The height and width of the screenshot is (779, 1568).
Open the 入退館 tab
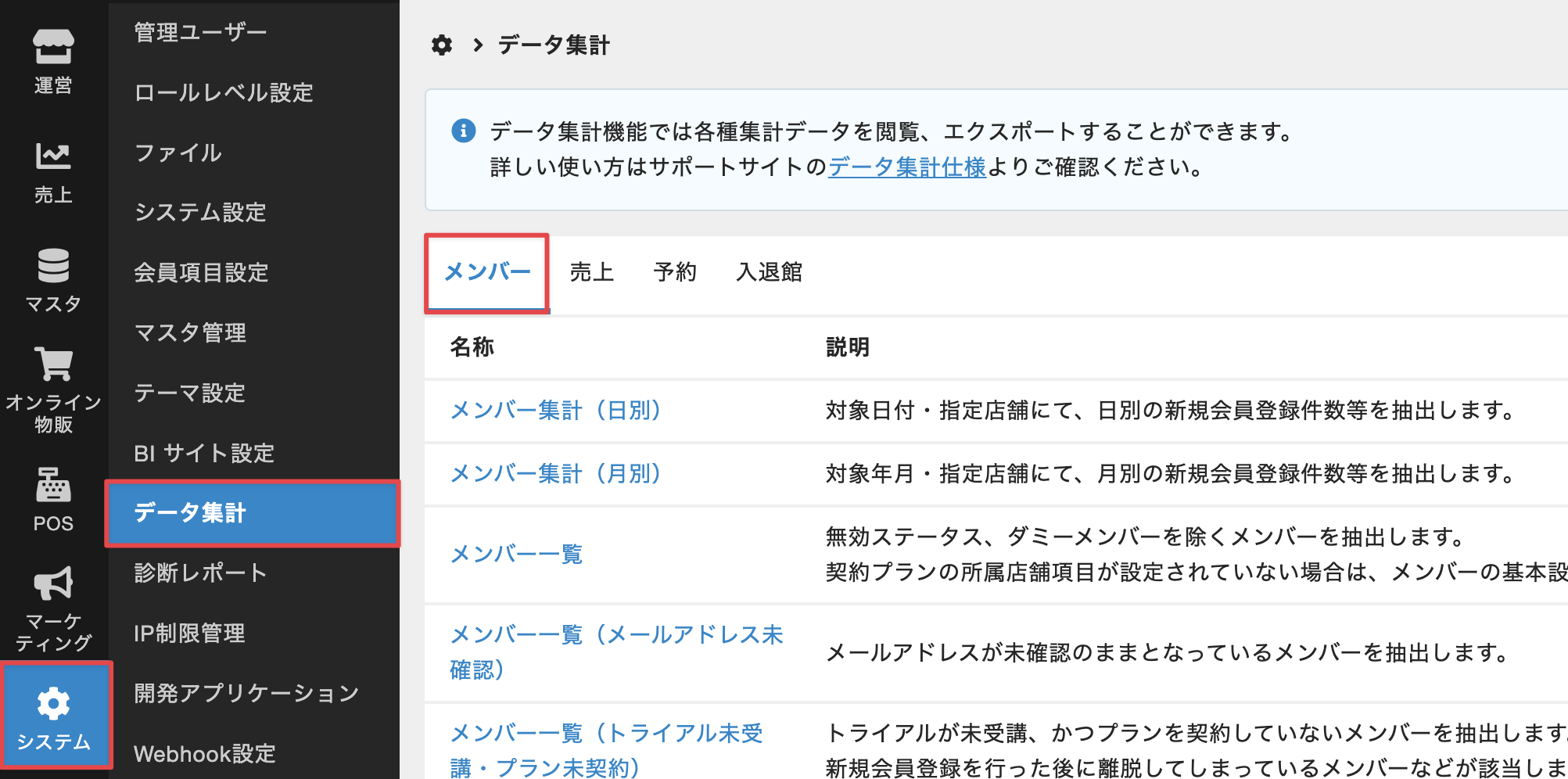(769, 272)
